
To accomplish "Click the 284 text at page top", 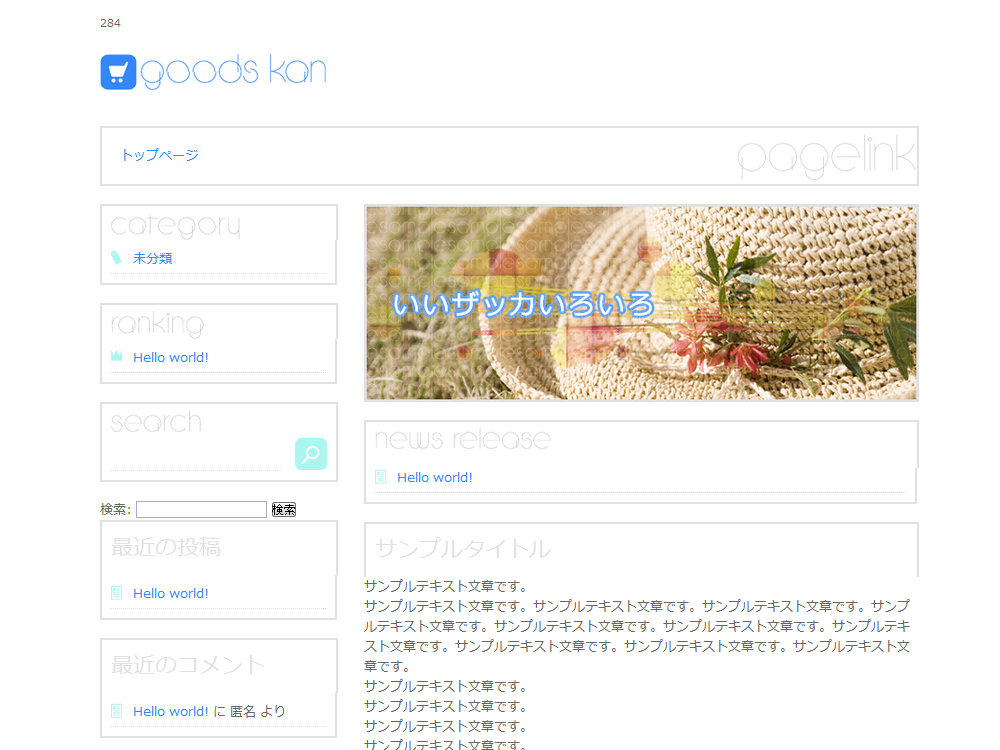I will (110, 23).
